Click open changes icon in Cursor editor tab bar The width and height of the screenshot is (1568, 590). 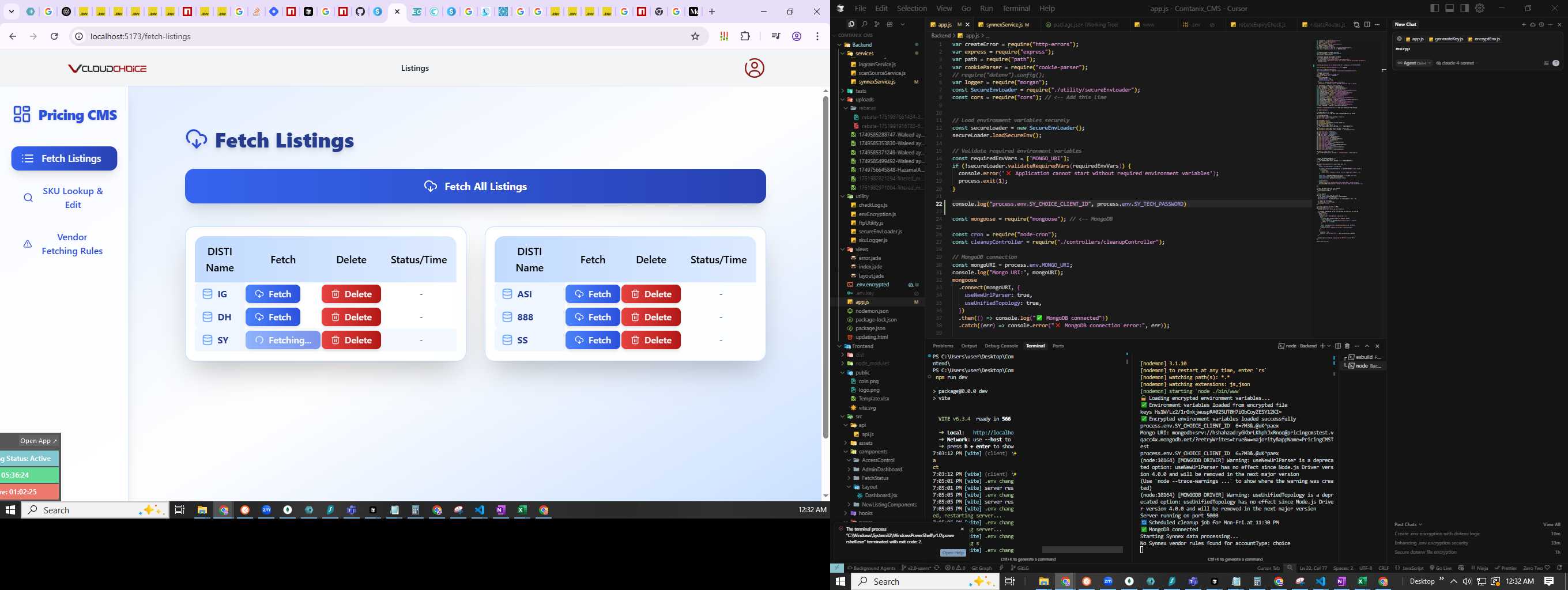pyautogui.click(x=1356, y=24)
